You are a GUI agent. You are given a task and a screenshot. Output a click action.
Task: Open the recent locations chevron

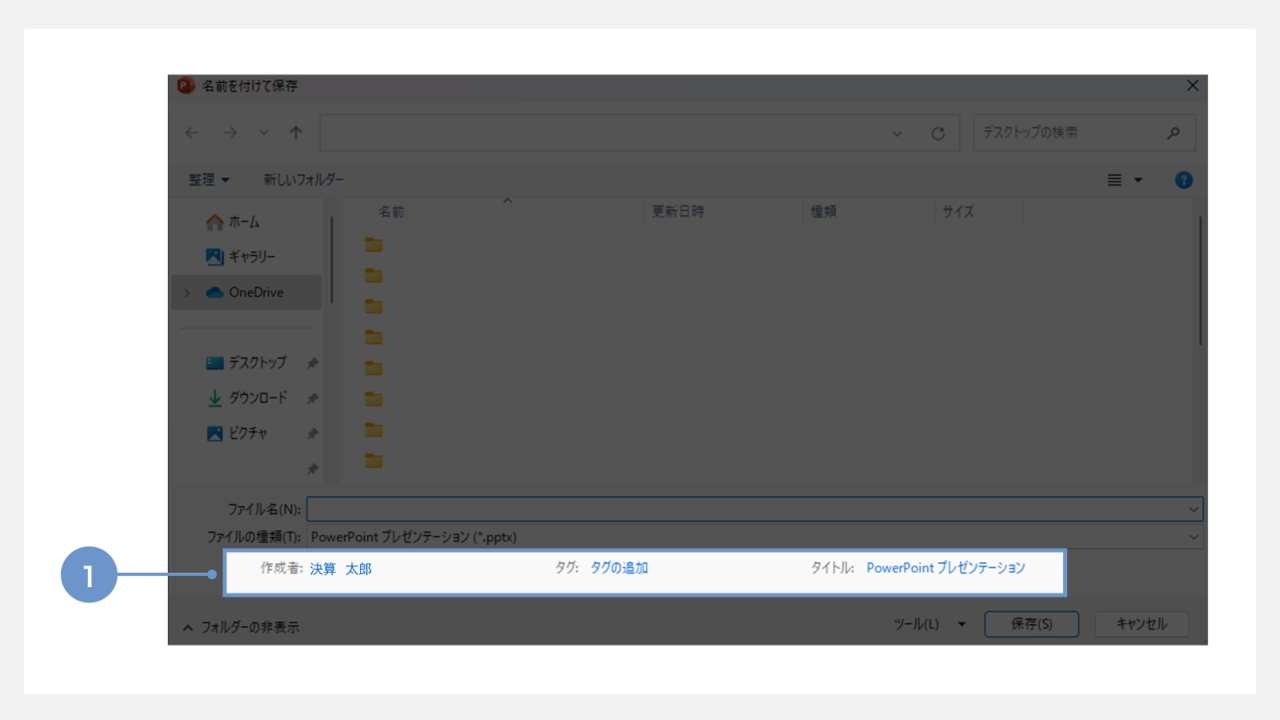[264, 133]
